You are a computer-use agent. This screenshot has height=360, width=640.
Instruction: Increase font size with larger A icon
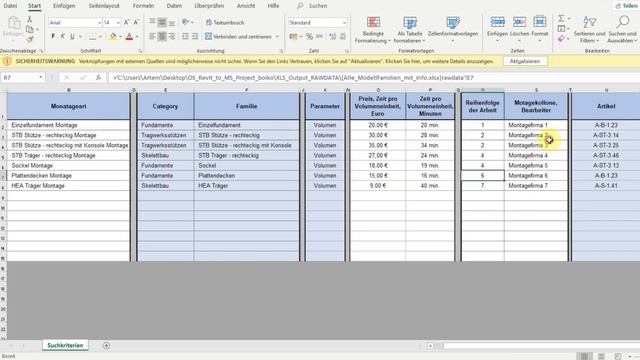tap(127, 22)
